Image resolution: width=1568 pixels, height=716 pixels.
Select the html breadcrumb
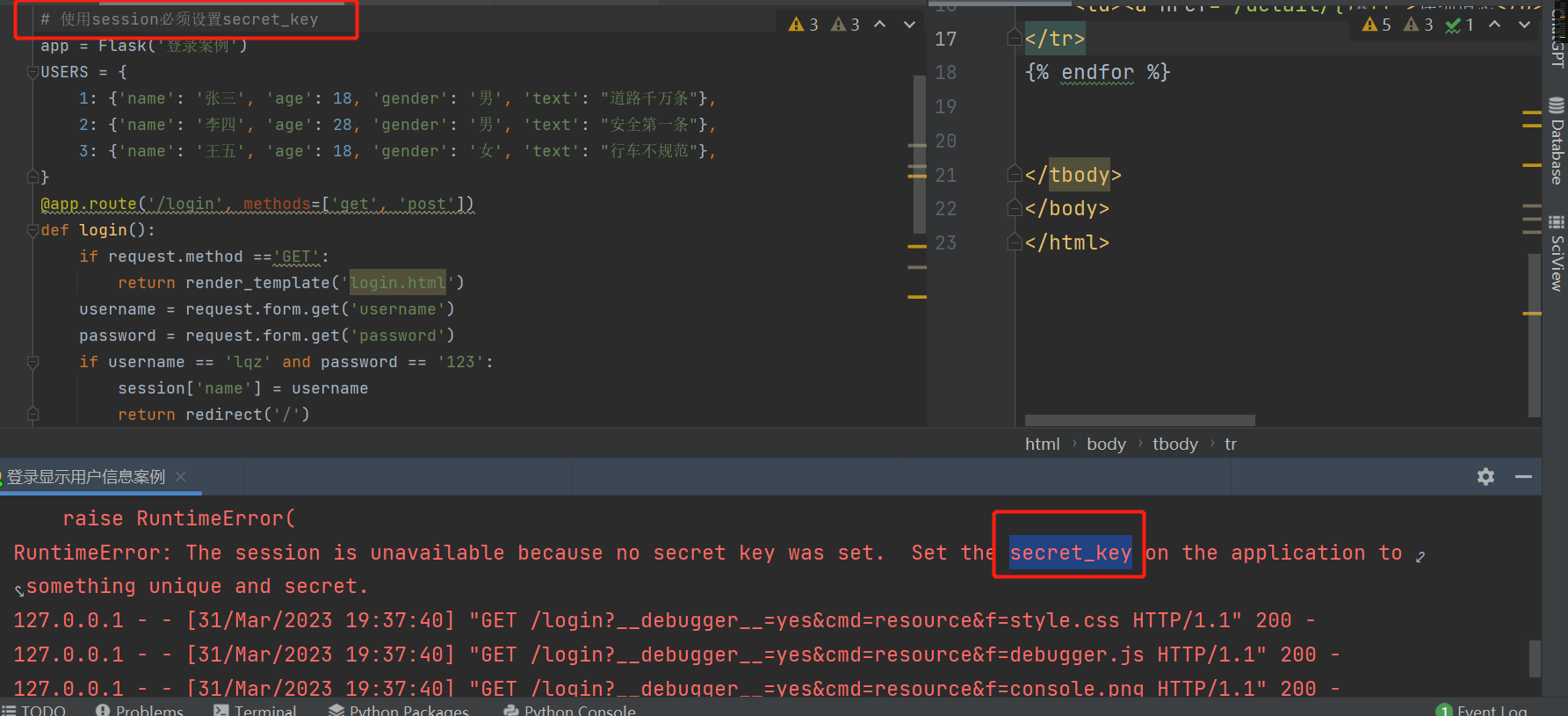click(x=1042, y=444)
